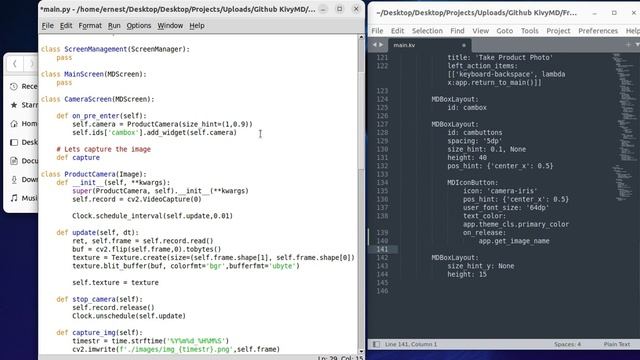The width and height of the screenshot is (640, 360).
Task: Click 'id: cambuttons' line in main.kv
Action: point(475,133)
